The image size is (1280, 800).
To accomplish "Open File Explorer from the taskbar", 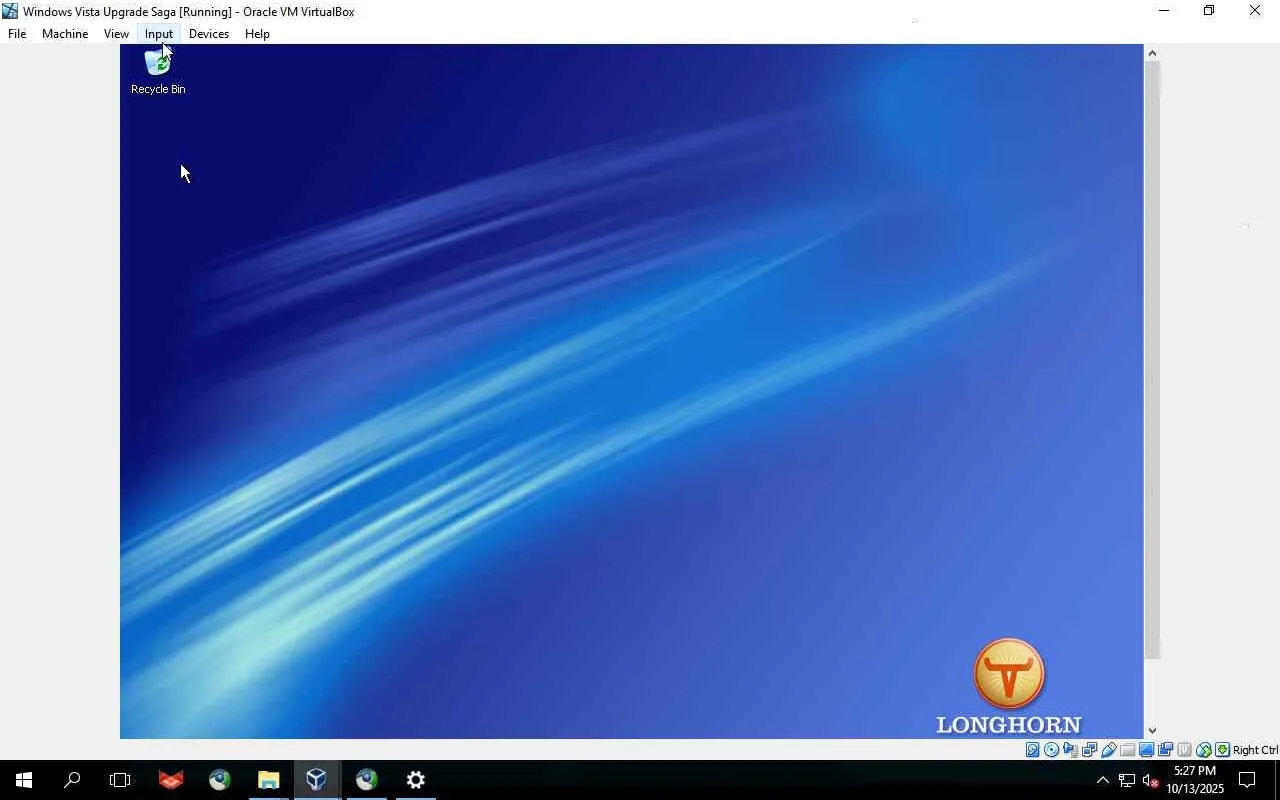I will [x=269, y=780].
